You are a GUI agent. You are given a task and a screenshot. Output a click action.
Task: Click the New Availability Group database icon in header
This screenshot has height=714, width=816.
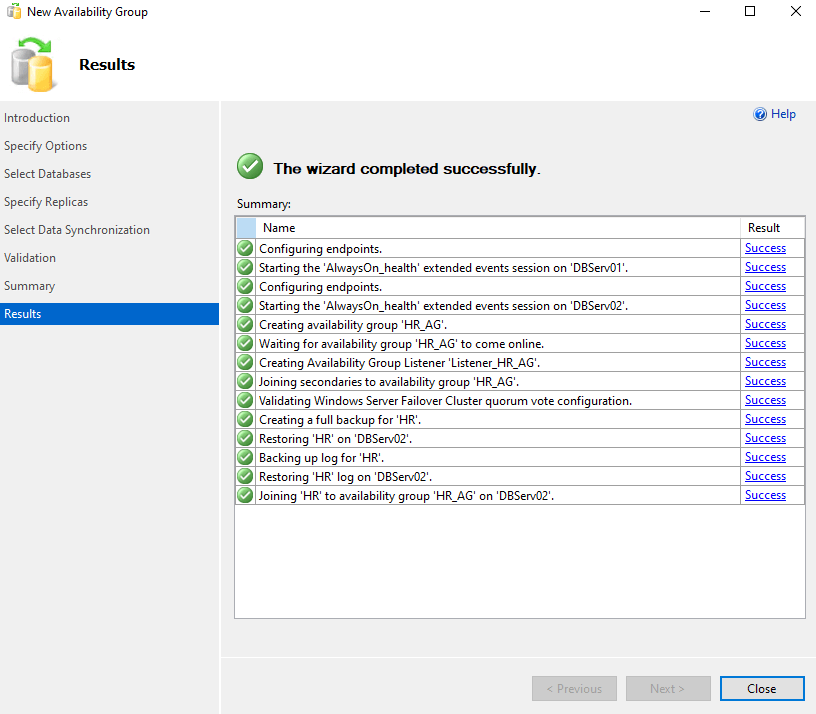pos(32,63)
